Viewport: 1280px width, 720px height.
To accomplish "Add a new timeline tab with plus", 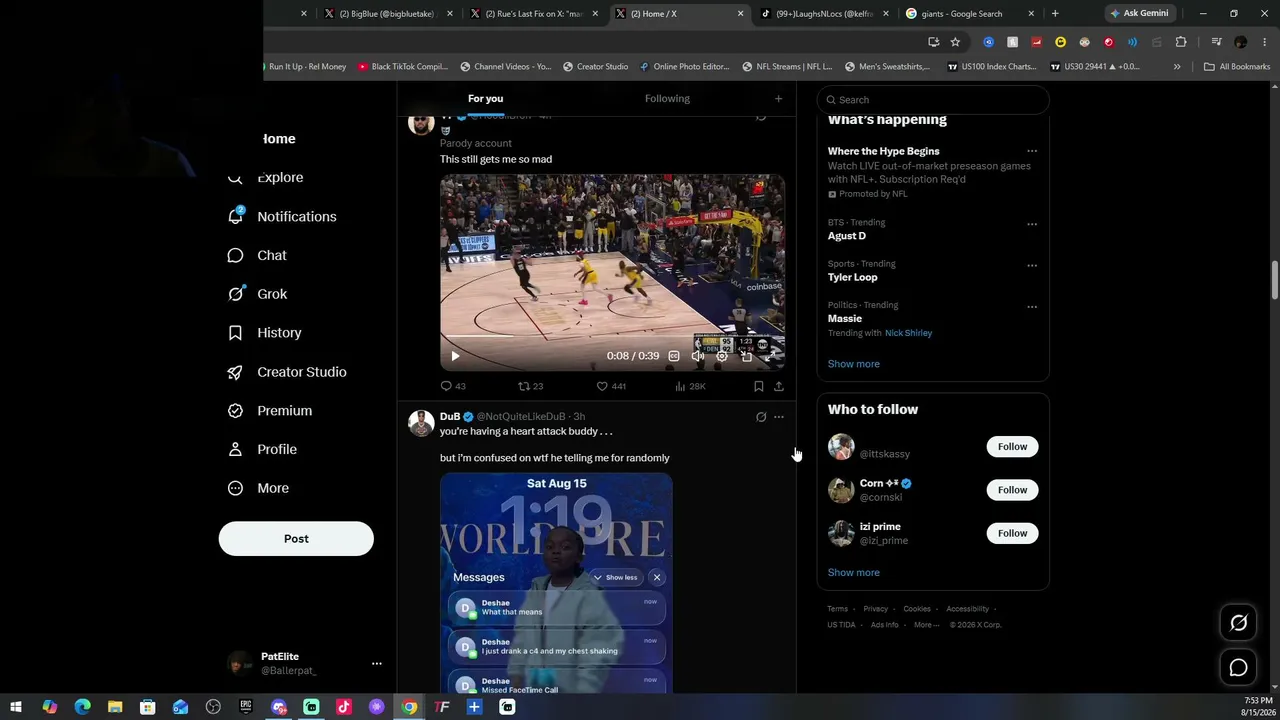I will pyautogui.click(x=778, y=99).
